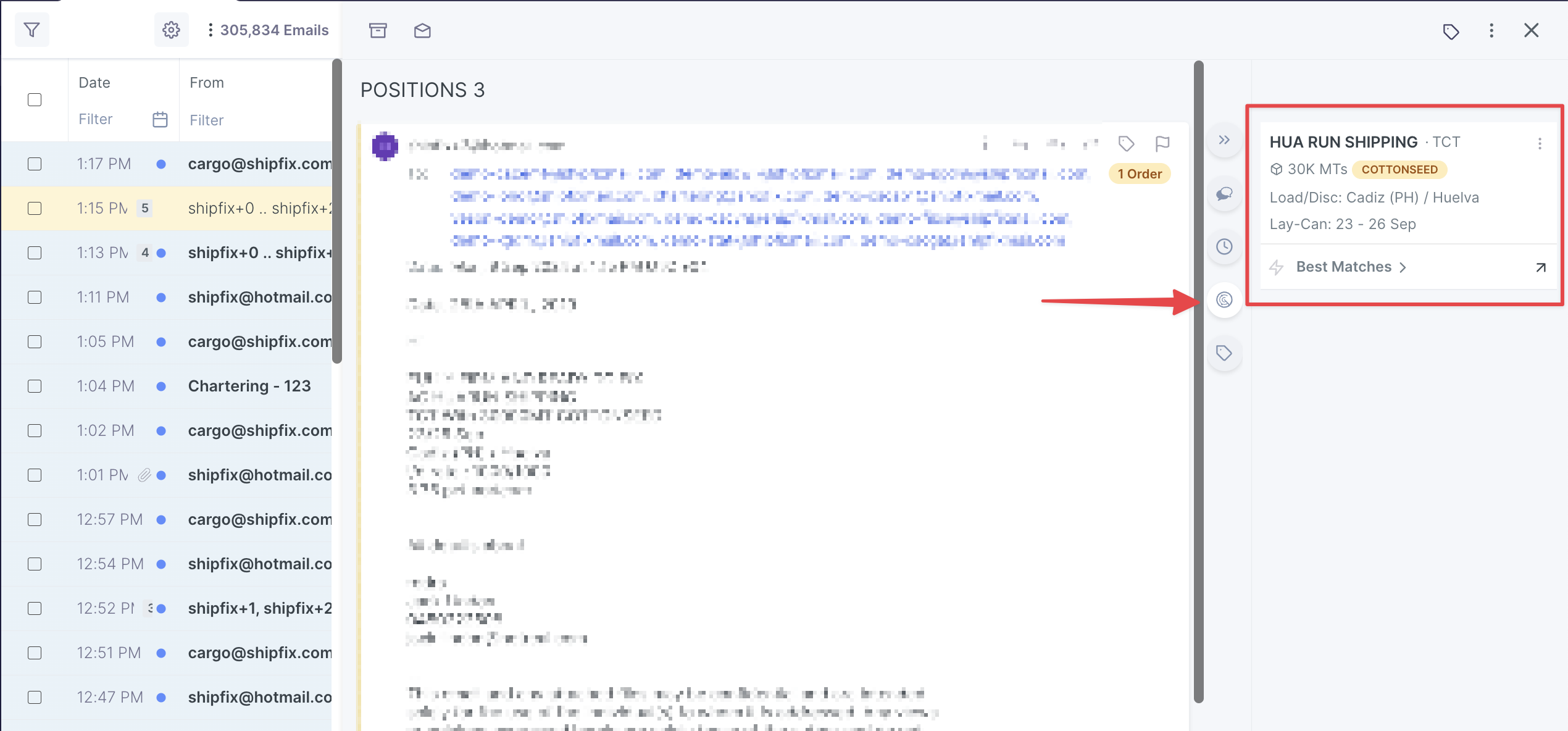
Task: Check the Chartering - 123 email row
Action: 35,386
